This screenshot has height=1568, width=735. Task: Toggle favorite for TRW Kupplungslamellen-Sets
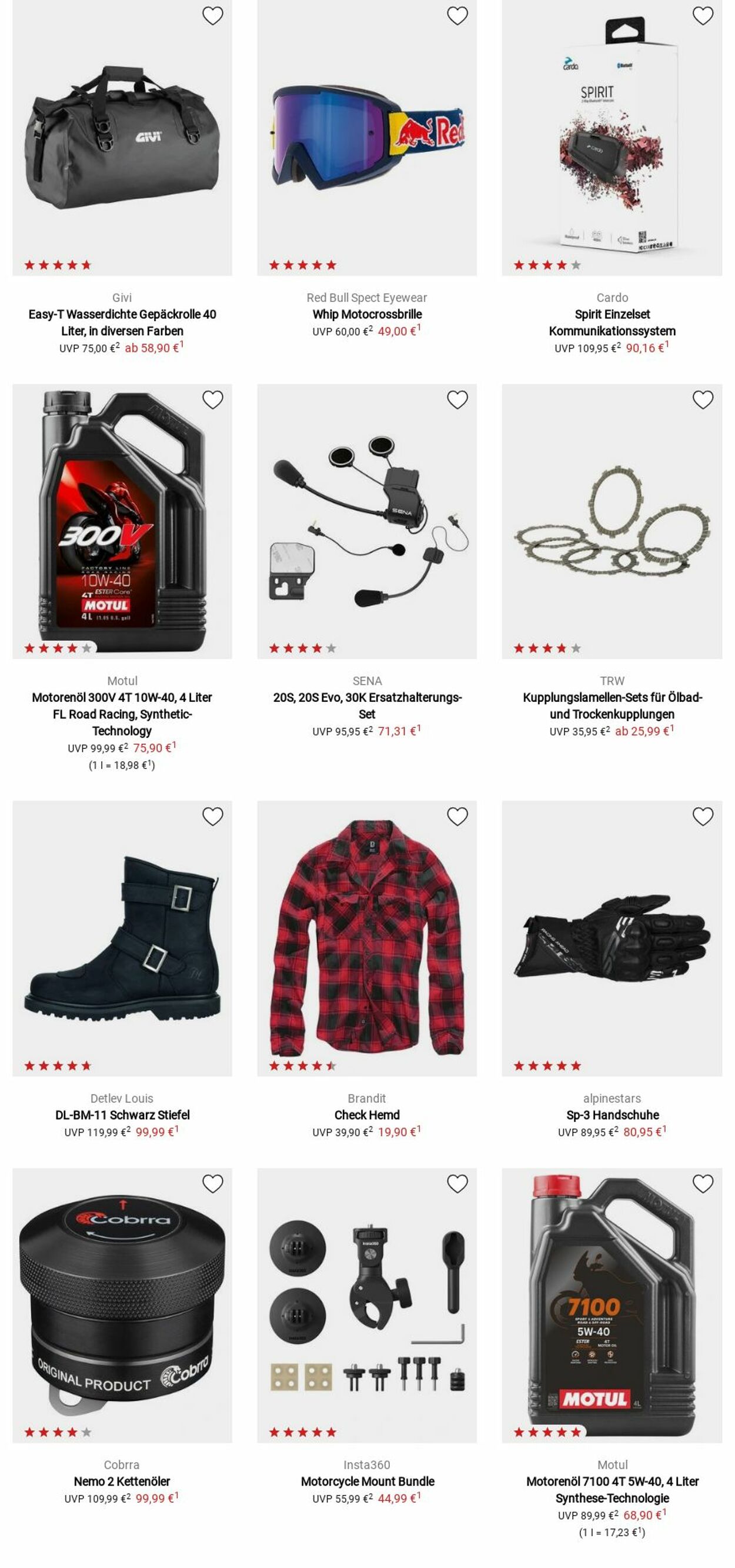coord(703,400)
